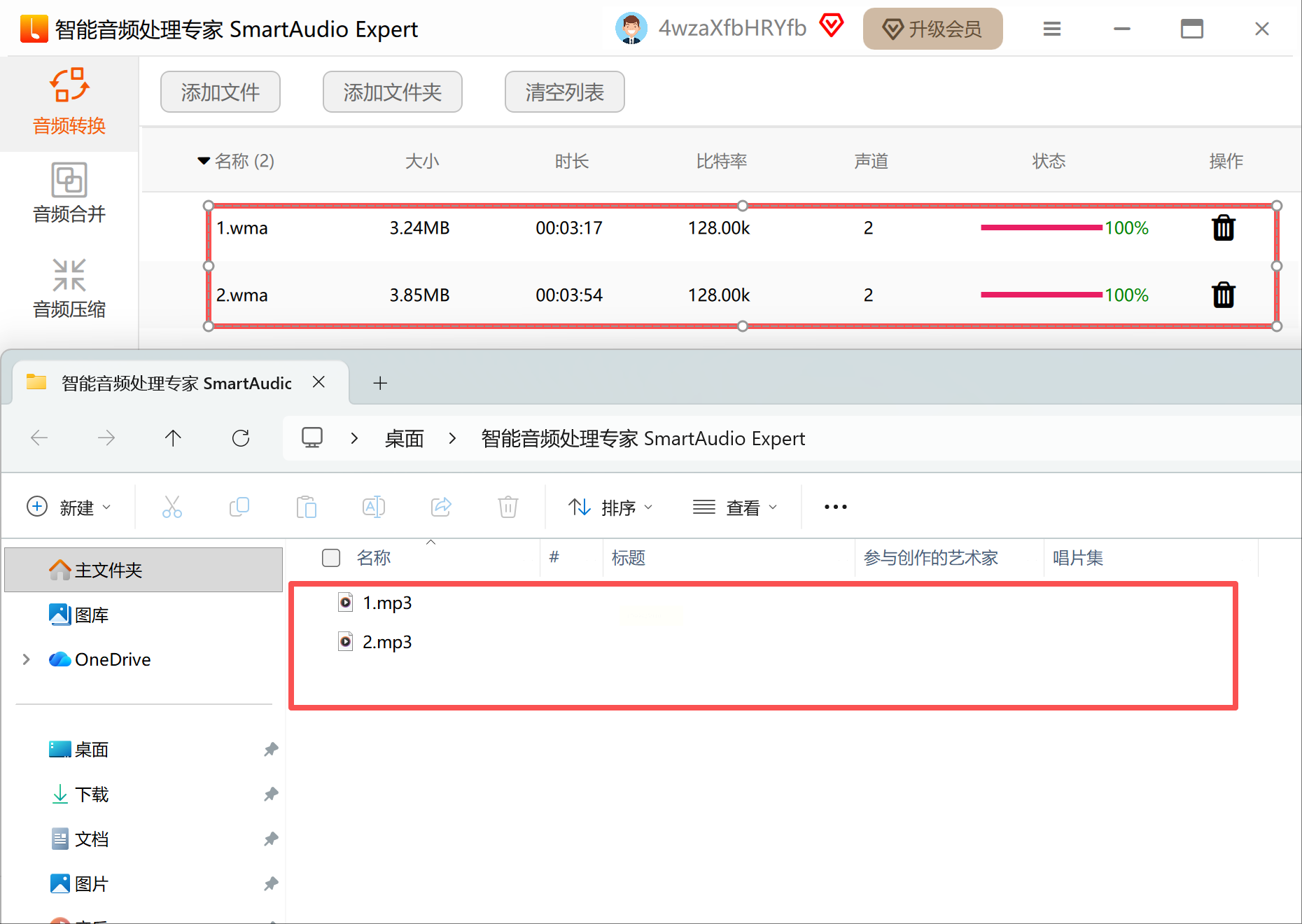Add a new Explorer tab
This screenshot has height=924, width=1302.
pos(380,383)
